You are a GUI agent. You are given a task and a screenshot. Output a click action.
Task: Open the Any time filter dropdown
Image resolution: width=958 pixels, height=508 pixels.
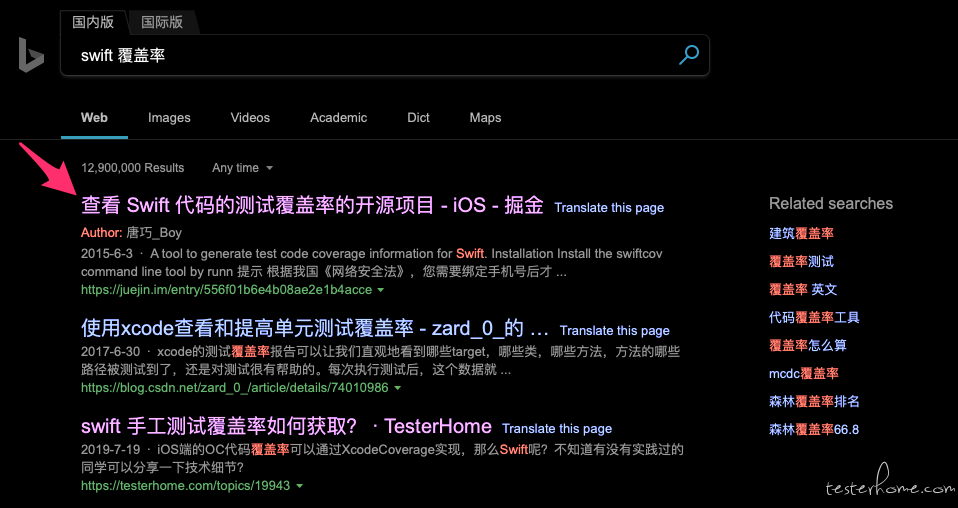coord(242,167)
